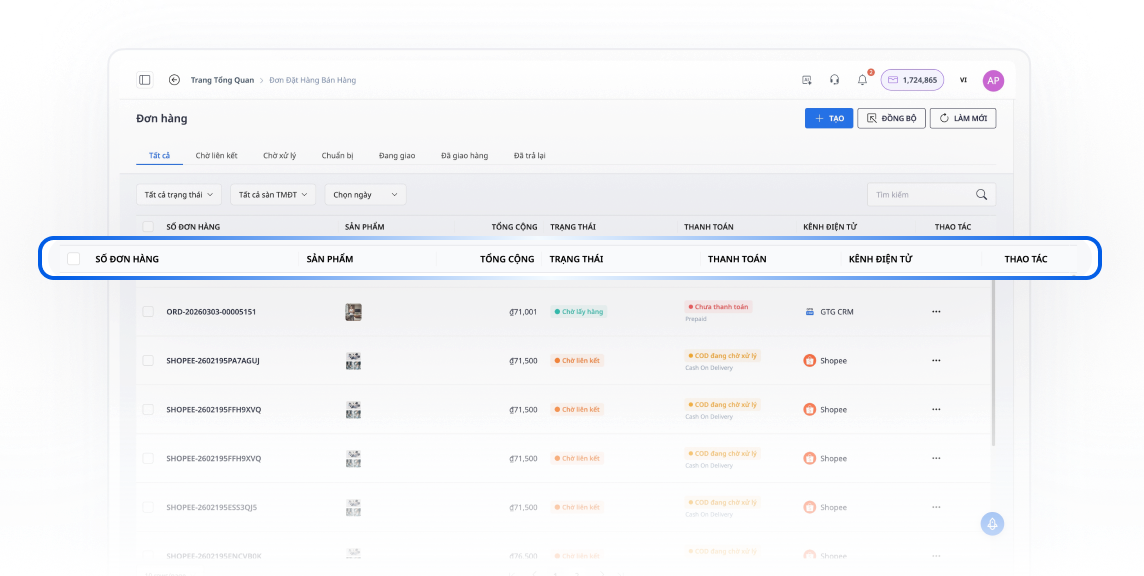This screenshot has width=1144, height=576.
Task: Open actions menu for ORD-20260303-00005151
Action: click(936, 312)
